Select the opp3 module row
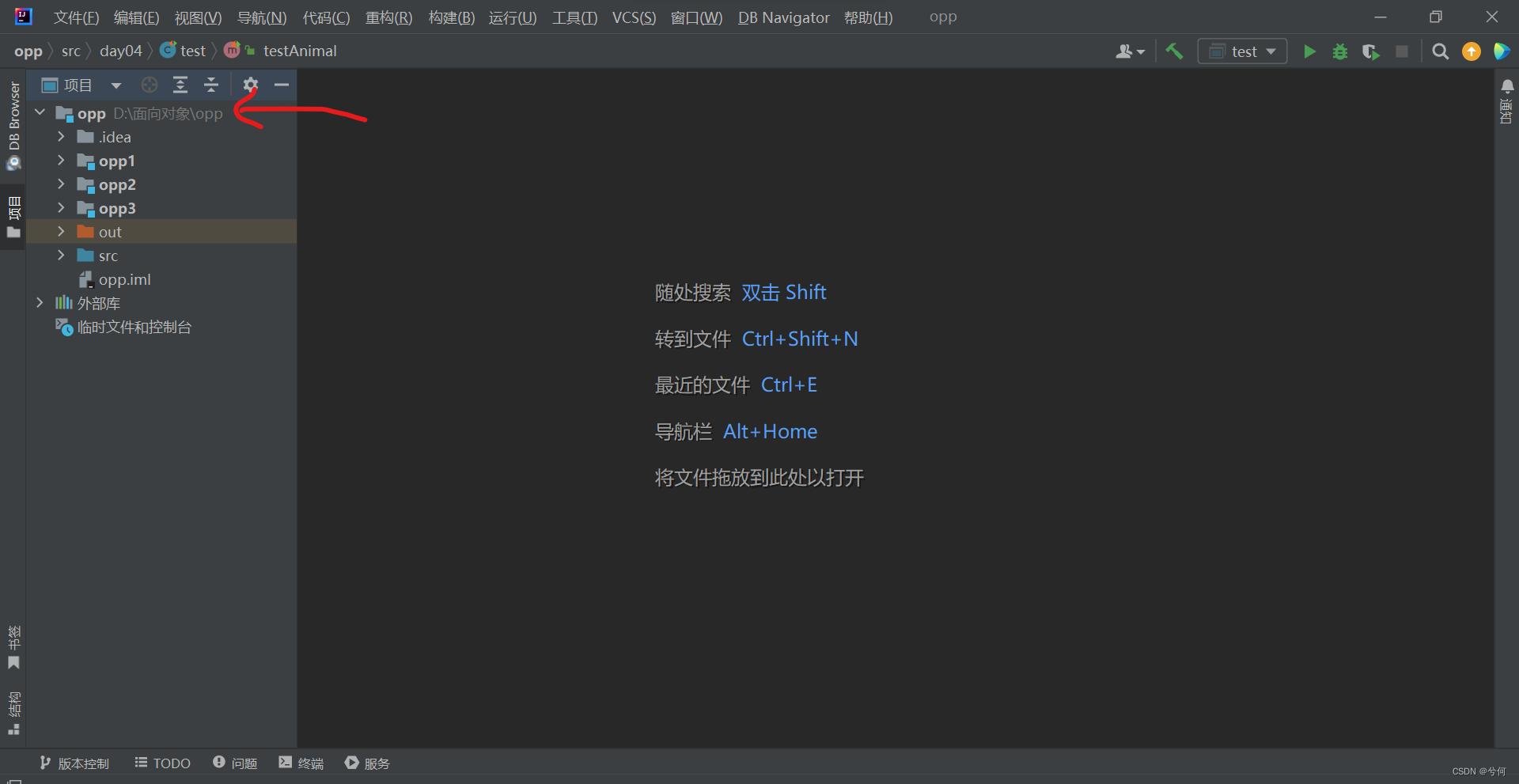The image size is (1519, 784). (x=161, y=208)
